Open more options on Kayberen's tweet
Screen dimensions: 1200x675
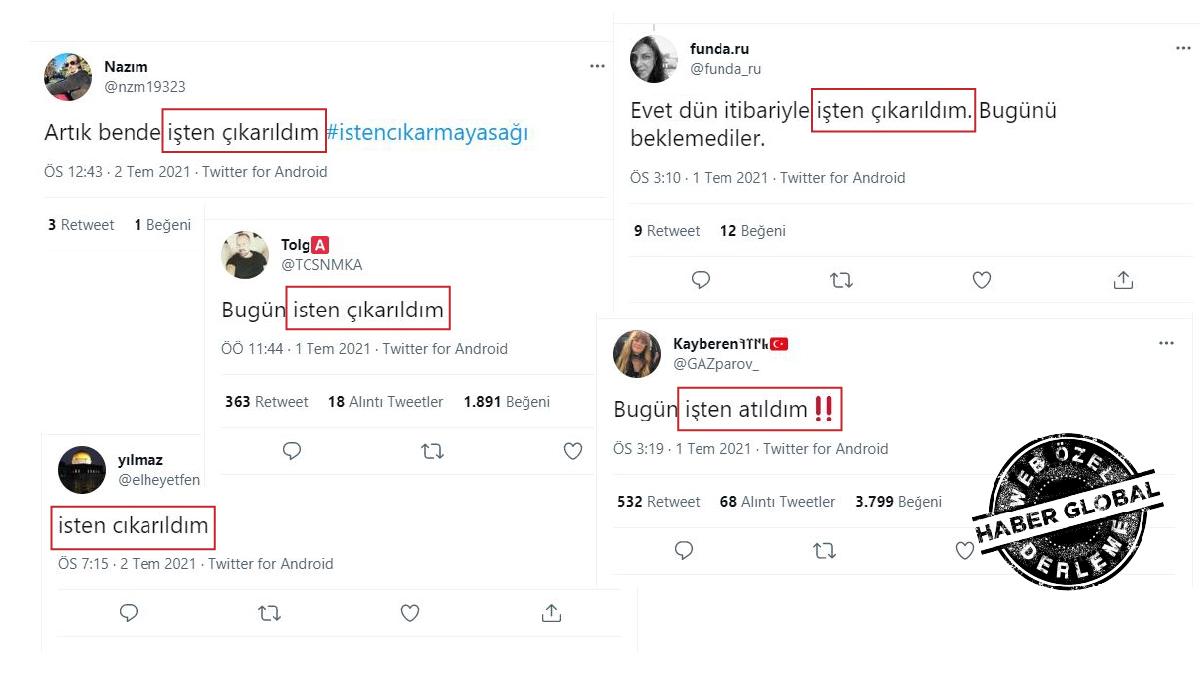coord(1166,343)
